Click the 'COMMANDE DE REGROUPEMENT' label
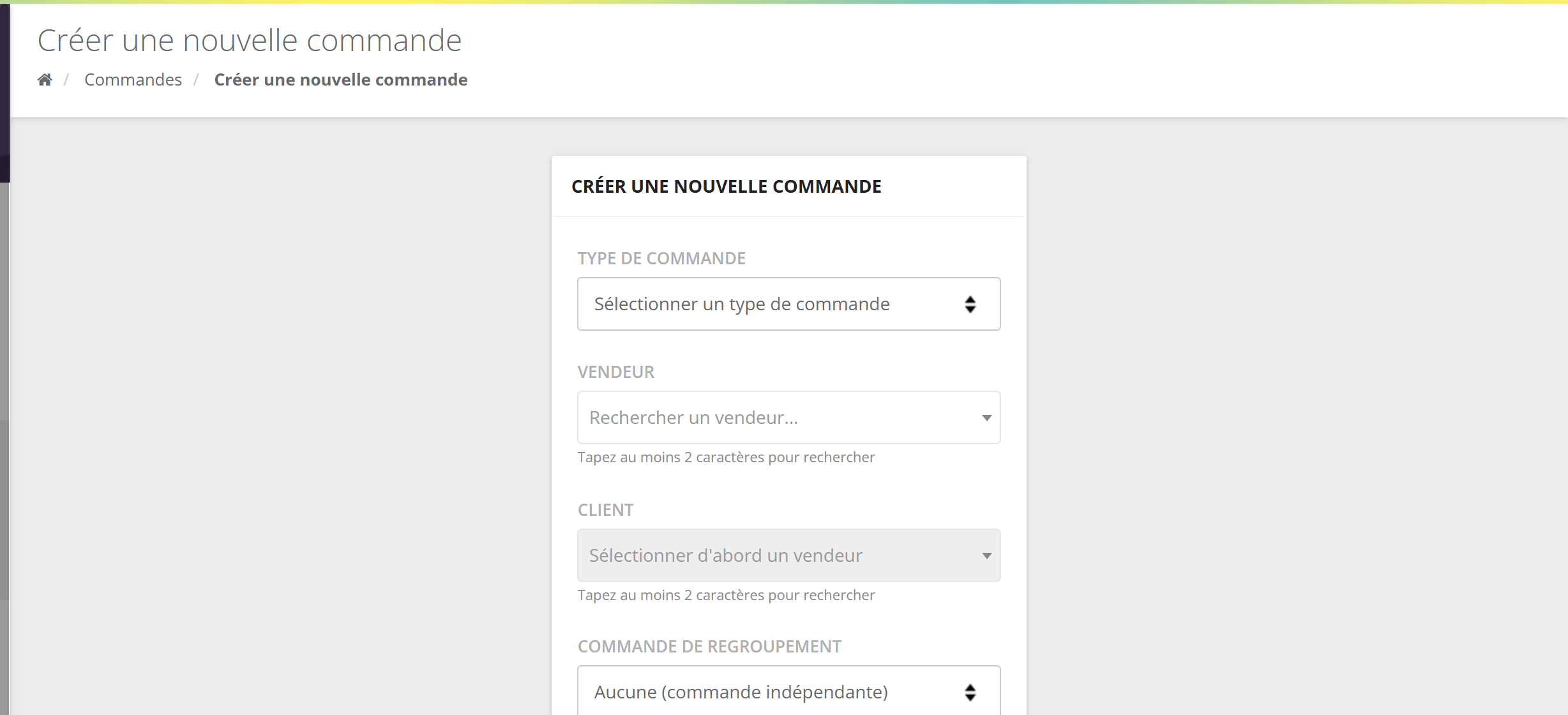Screen dimensions: 1568x715 (709, 647)
